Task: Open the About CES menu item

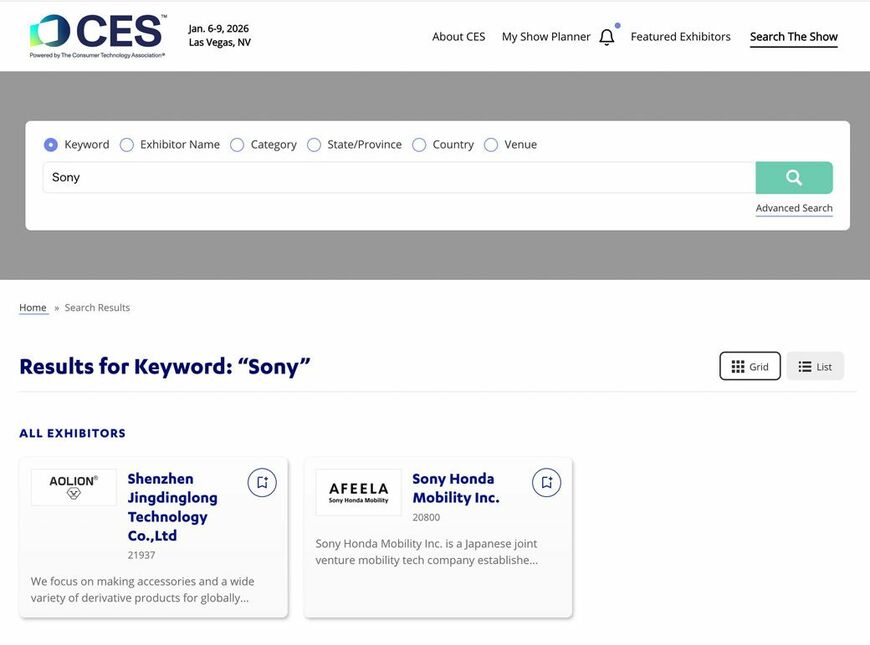Action: click(458, 36)
